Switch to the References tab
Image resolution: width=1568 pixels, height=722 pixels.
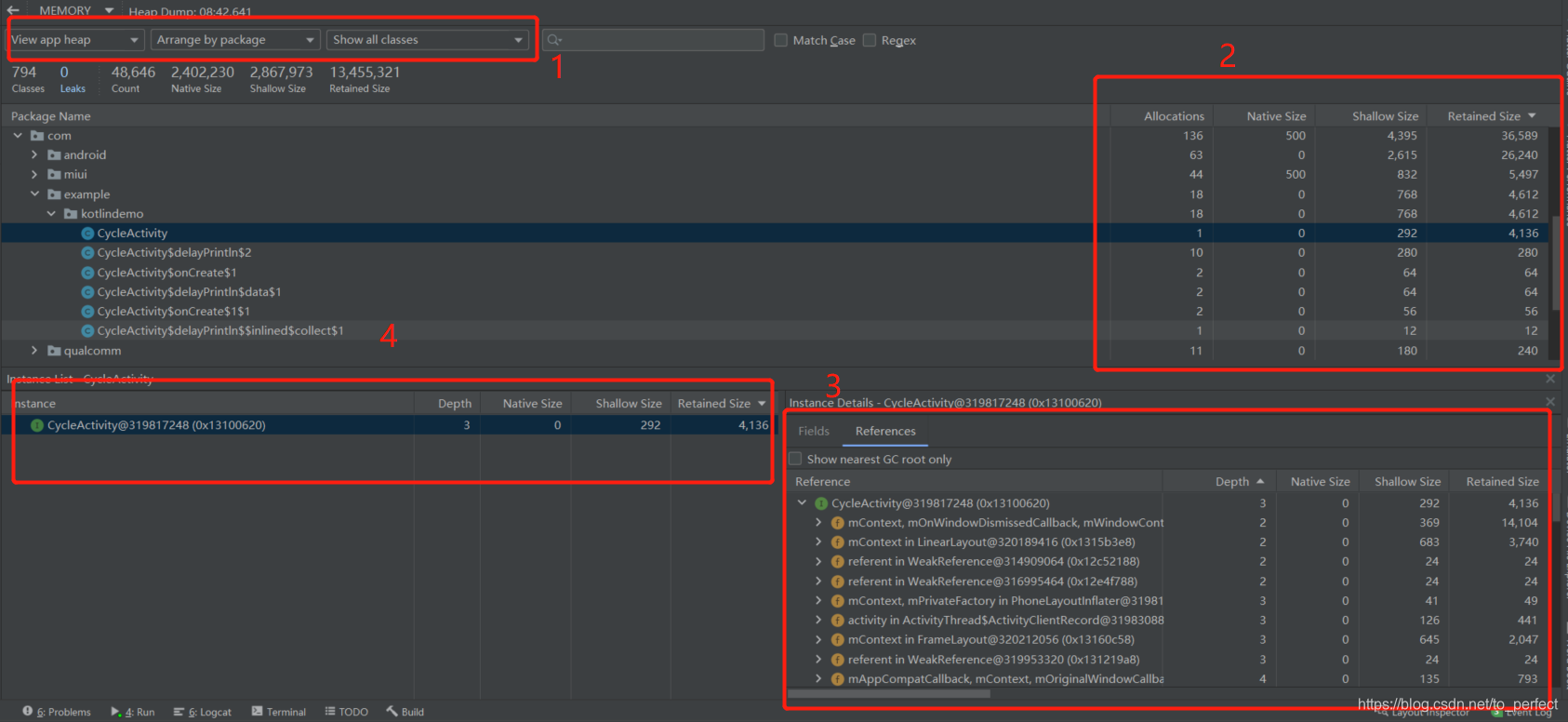coord(885,431)
